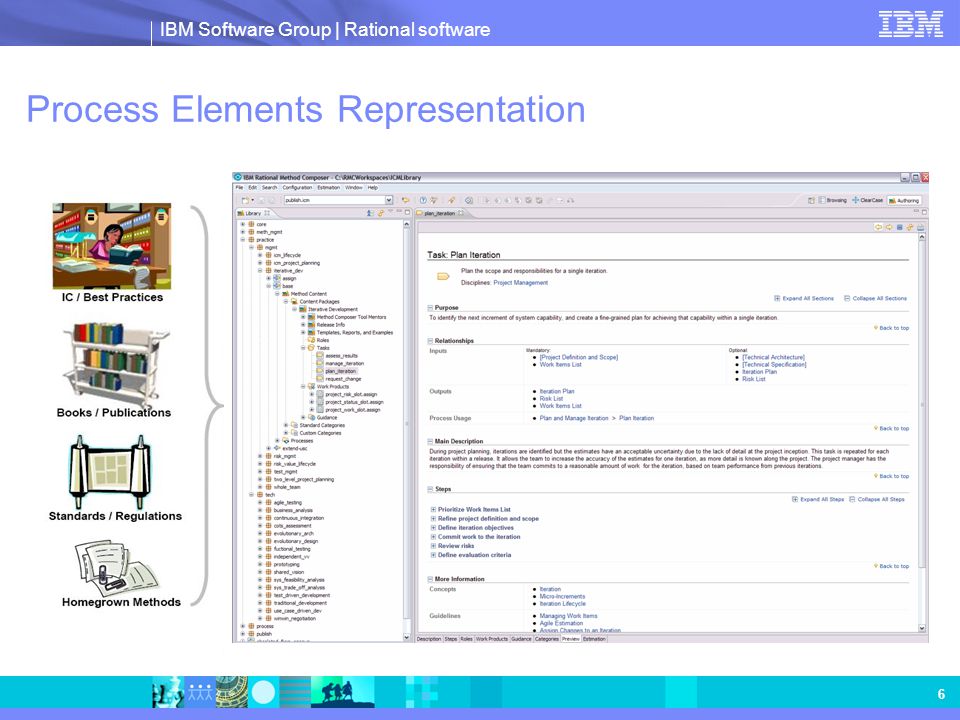Close the plan_iteration editor tab
This screenshot has height=720, width=960.
coord(460,213)
